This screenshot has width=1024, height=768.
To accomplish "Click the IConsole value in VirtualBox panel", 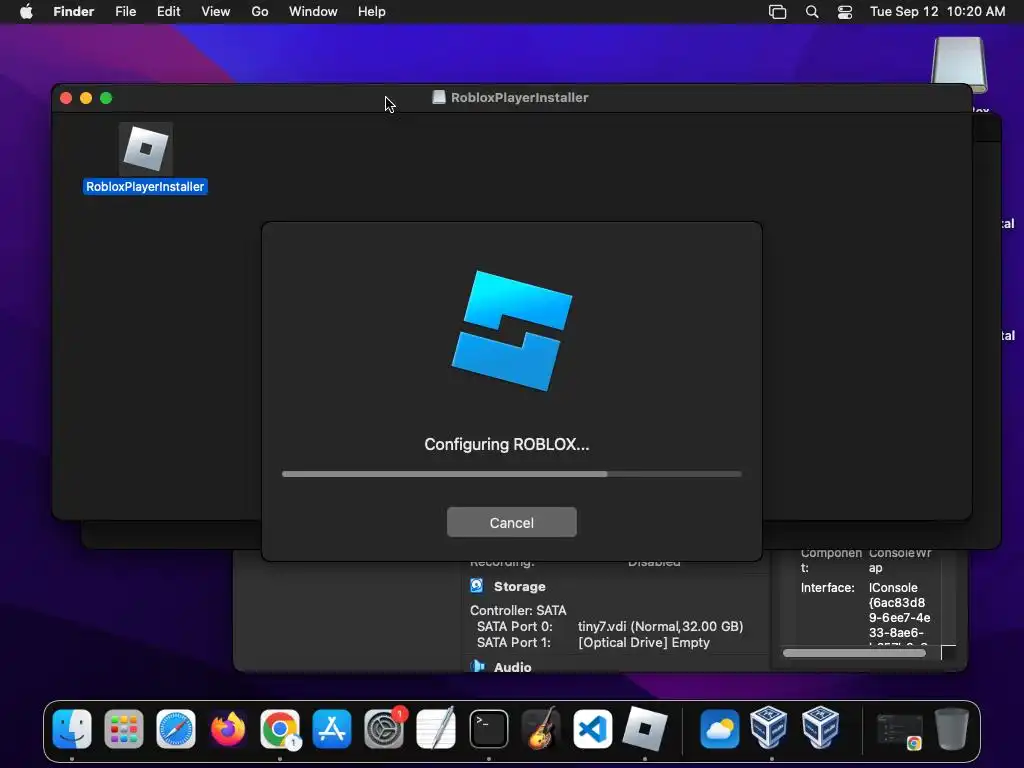I will [x=893, y=588].
